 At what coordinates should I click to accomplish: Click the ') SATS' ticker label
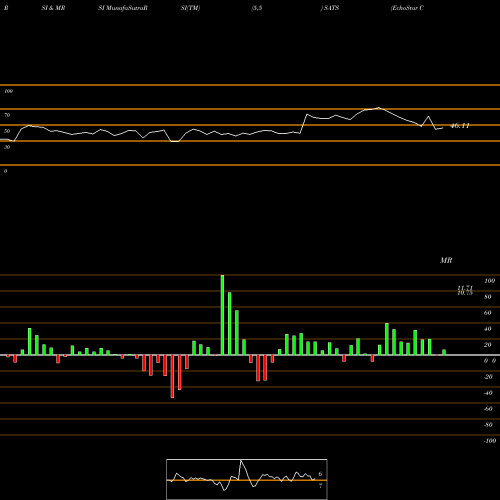coord(330,8)
